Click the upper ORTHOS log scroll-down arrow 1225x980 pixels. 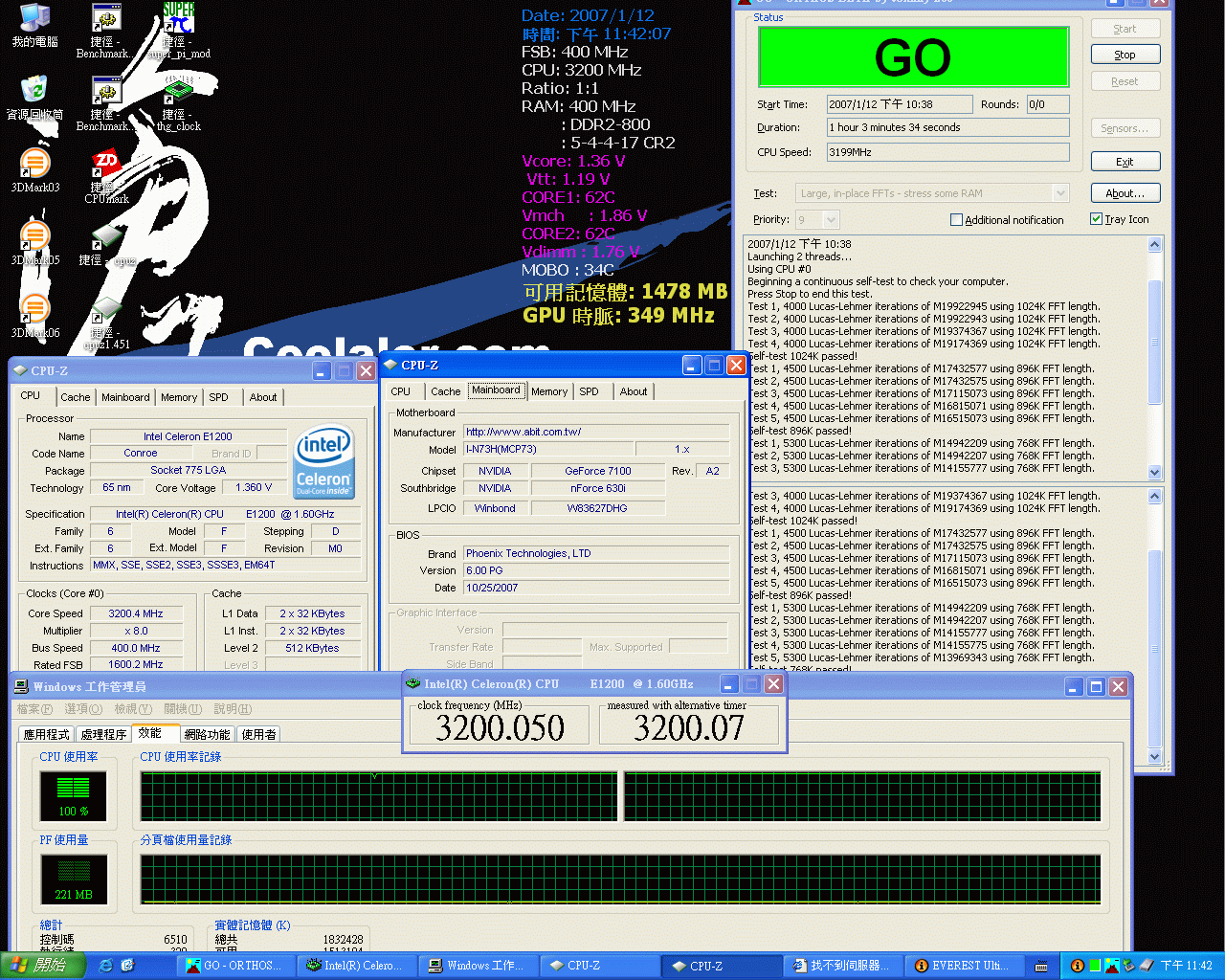click(1155, 472)
